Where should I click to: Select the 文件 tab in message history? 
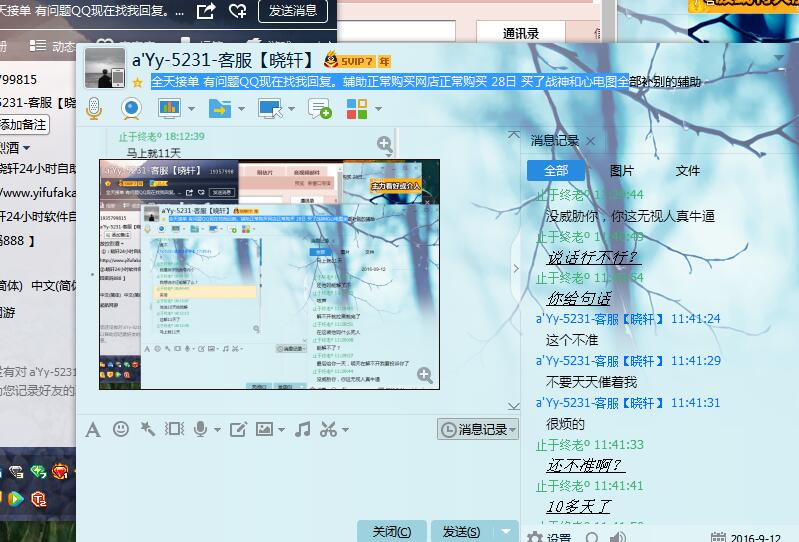(688, 171)
